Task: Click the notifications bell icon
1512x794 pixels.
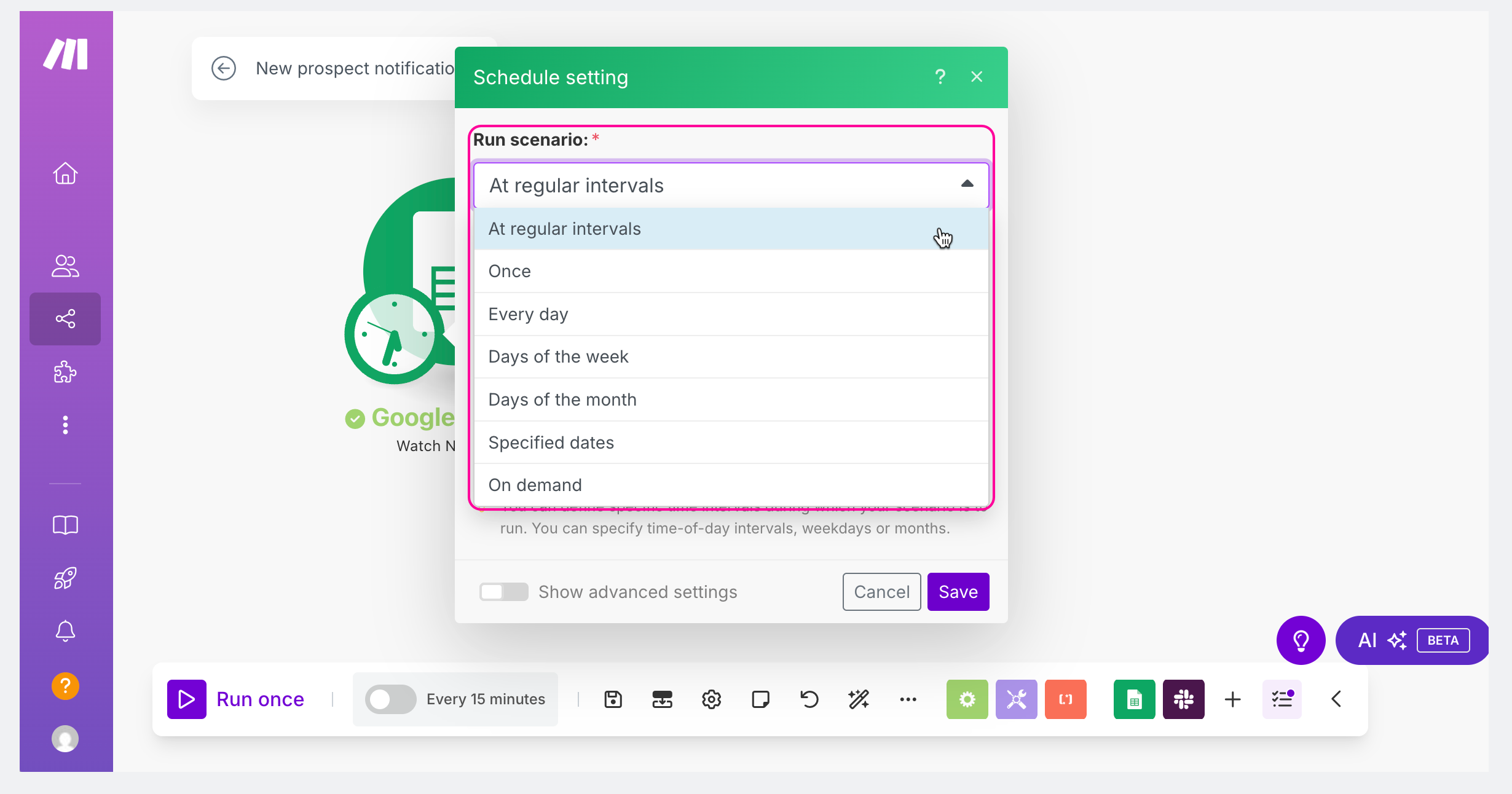Action: (65, 631)
